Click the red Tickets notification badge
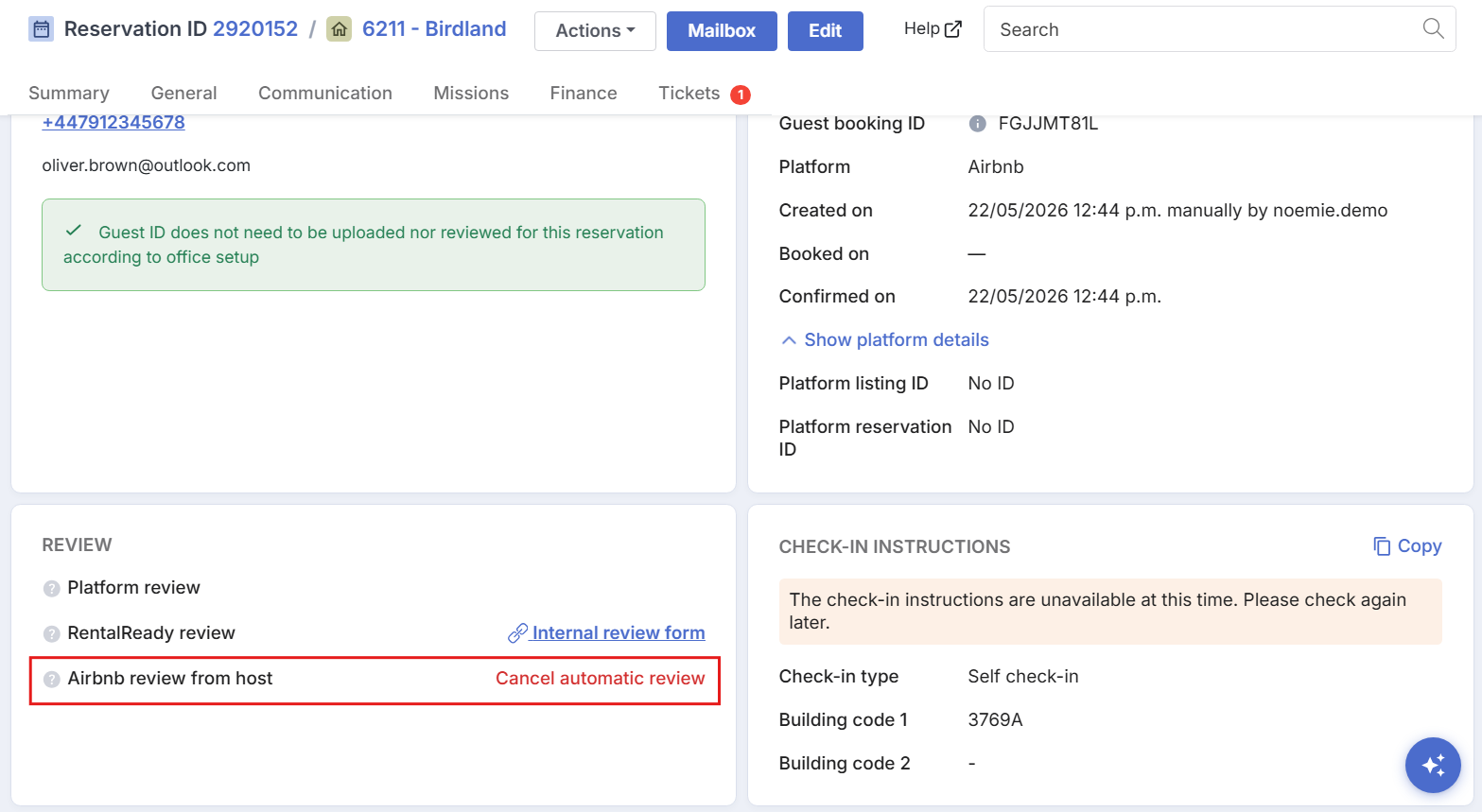The image size is (1482, 812). [x=741, y=95]
